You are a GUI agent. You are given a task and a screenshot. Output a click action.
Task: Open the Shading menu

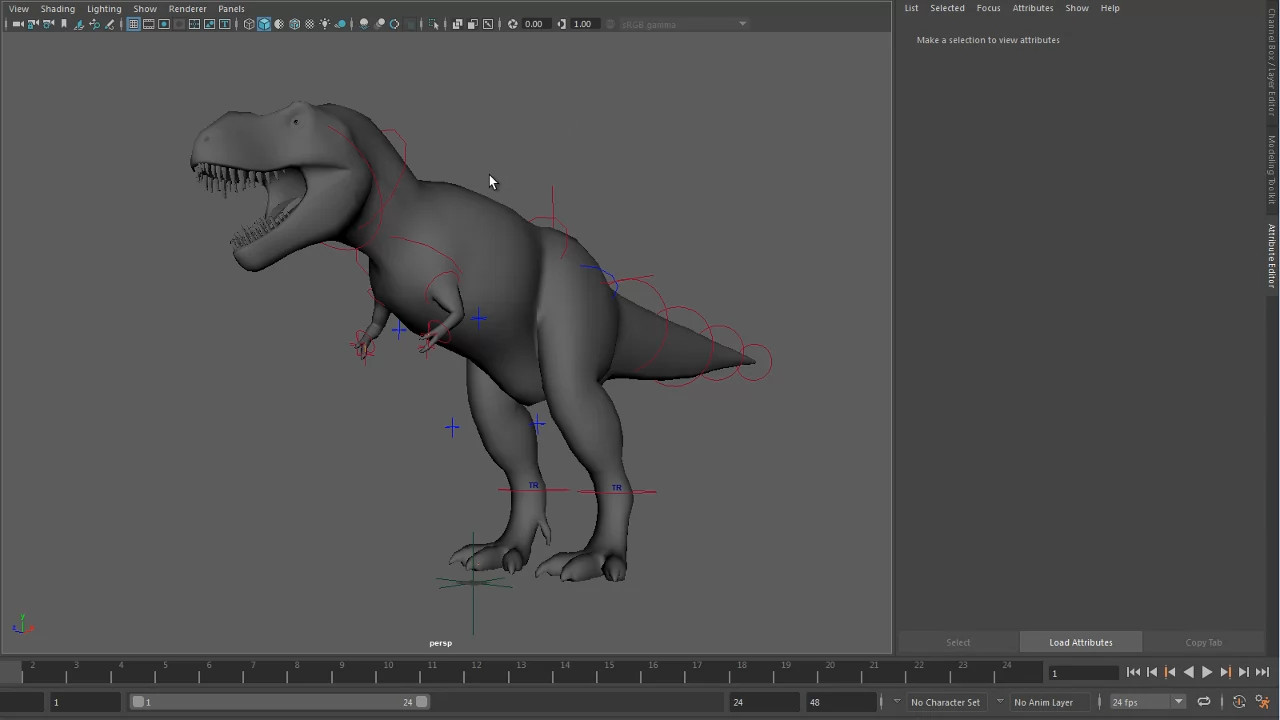[x=57, y=8]
